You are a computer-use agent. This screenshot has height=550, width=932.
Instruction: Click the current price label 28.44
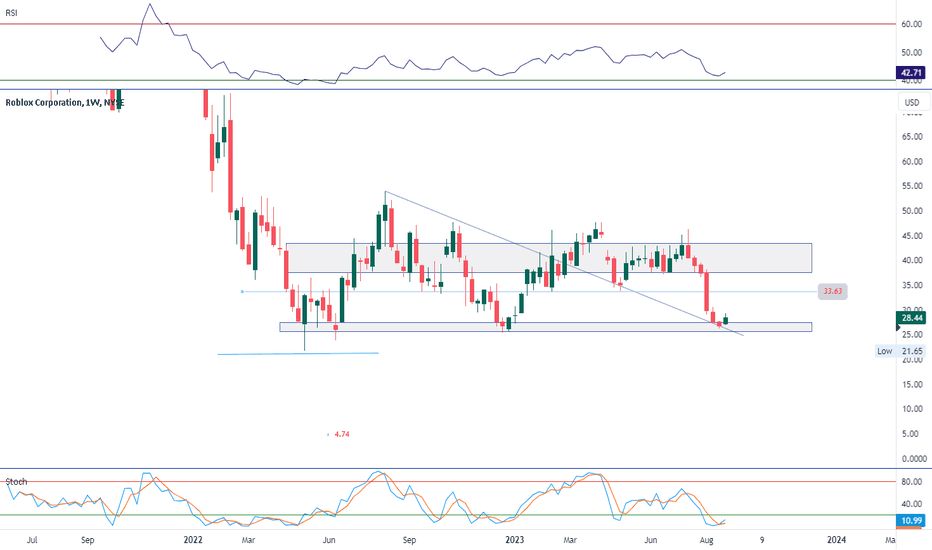912,318
